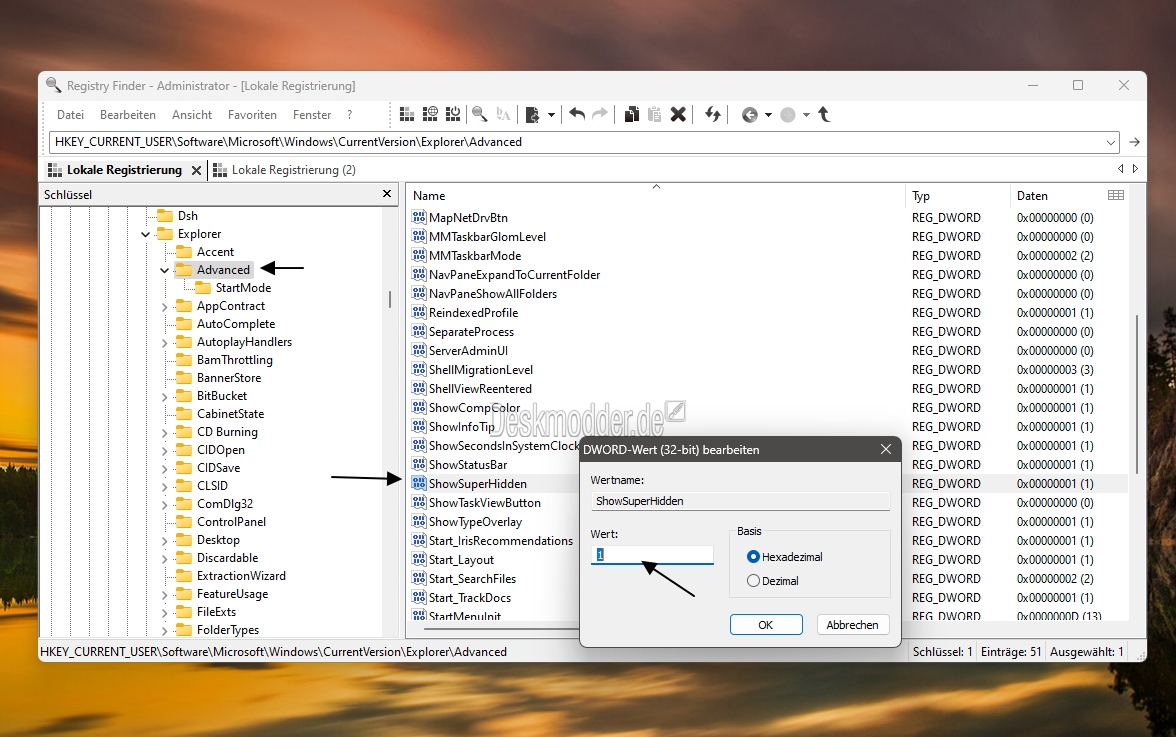Viewport: 1176px width, 737px height.
Task: Select the ShowTaskViewButton registry entry
Action: (484, 503)
